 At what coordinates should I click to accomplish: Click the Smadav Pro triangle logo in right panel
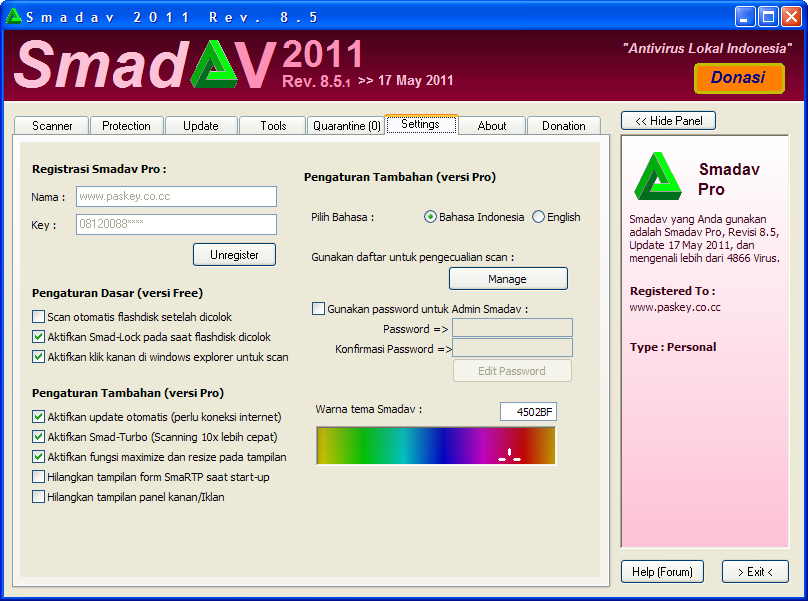657,176
